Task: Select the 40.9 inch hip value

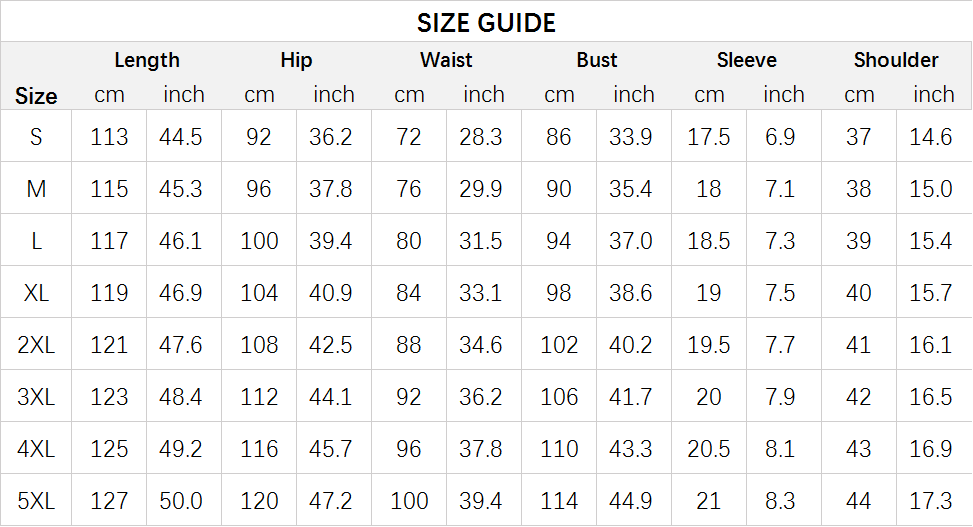Action: tap(331, 293)
